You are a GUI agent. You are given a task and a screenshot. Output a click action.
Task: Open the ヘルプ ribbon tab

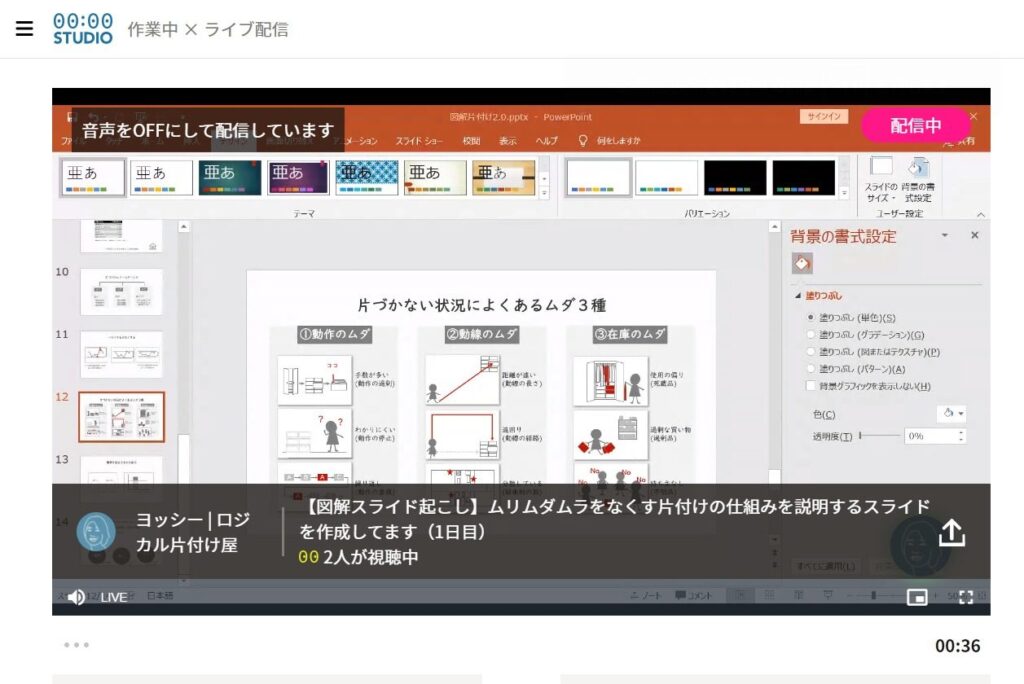(547, 140)
